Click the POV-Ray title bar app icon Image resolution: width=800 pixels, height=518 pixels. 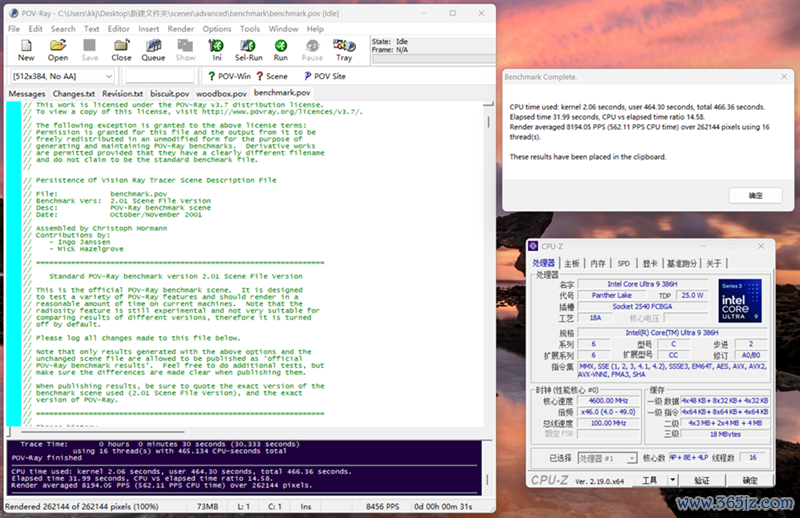(x=14, y=13)
